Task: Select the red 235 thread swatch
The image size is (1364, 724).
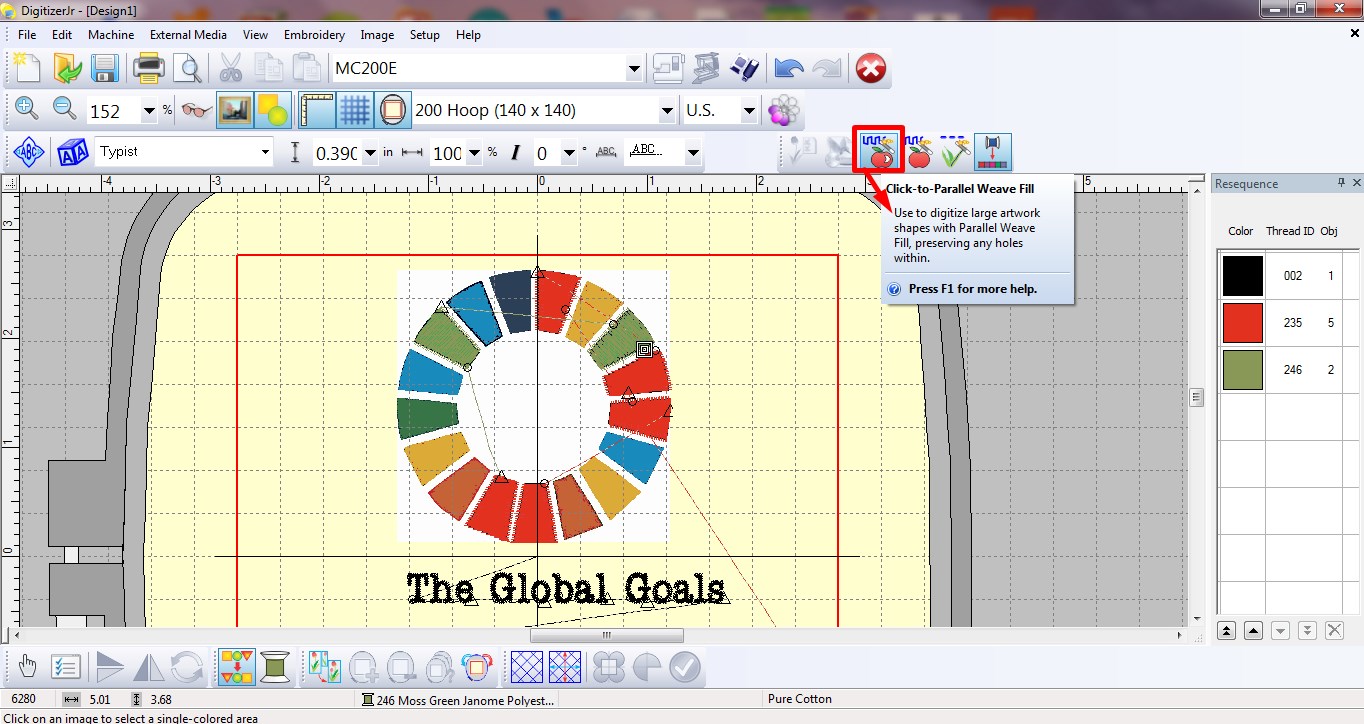Action: pyautogui.click(x=1242, y=322)
